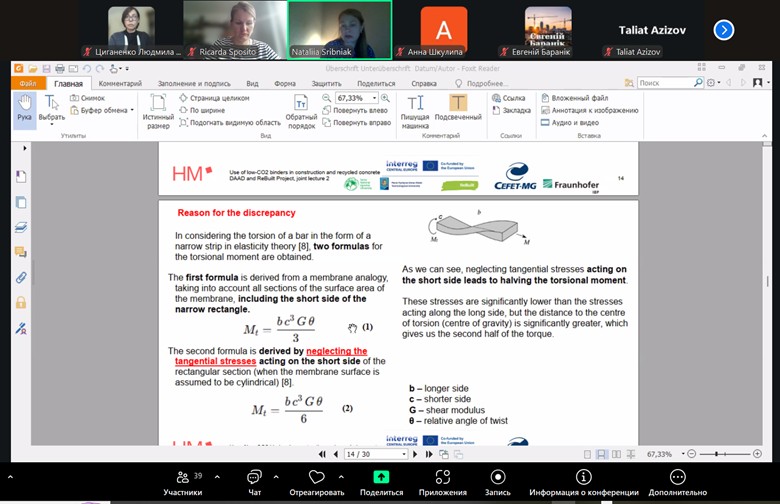Open the Security lock panel in the sidebar
Image resolution: width=780 pixels, height=504 pixels.
[x=21, y=302]
